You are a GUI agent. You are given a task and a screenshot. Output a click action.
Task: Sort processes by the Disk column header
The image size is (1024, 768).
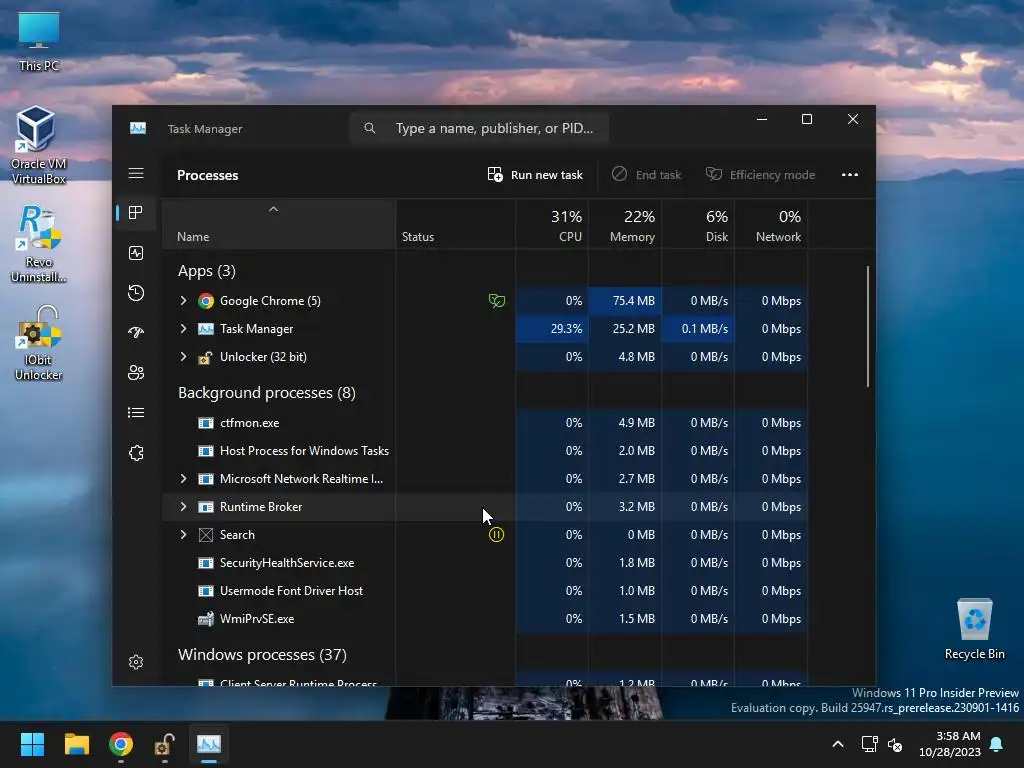coord(698,225)
